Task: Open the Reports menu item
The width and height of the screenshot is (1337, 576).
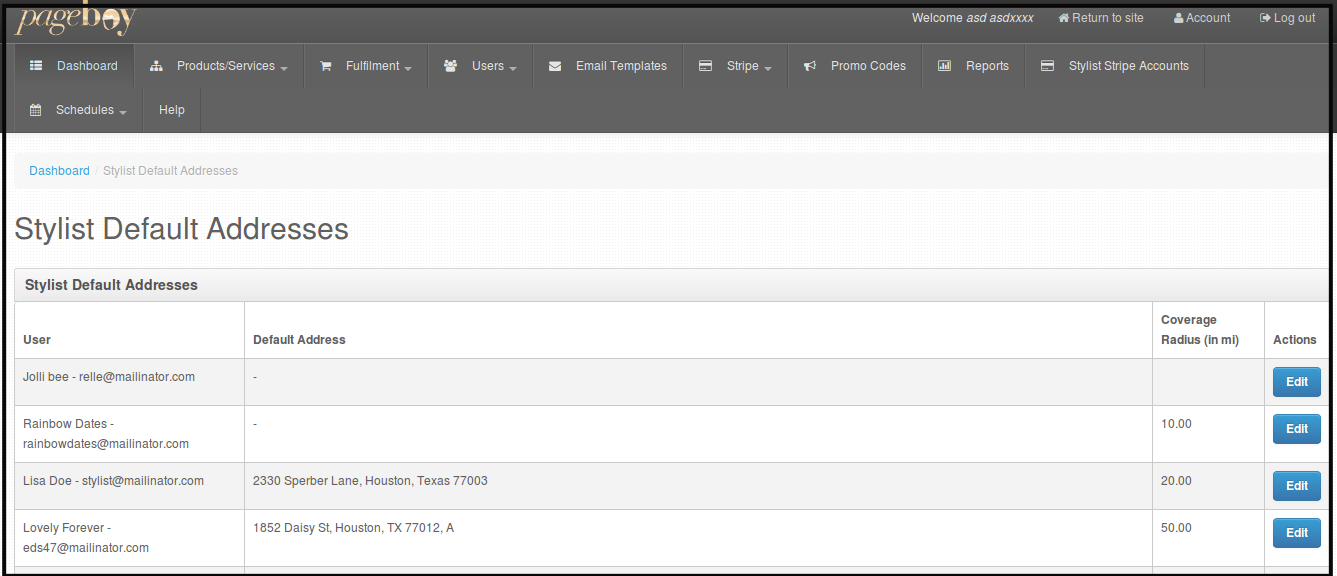Action: click(x=974, y=66)
